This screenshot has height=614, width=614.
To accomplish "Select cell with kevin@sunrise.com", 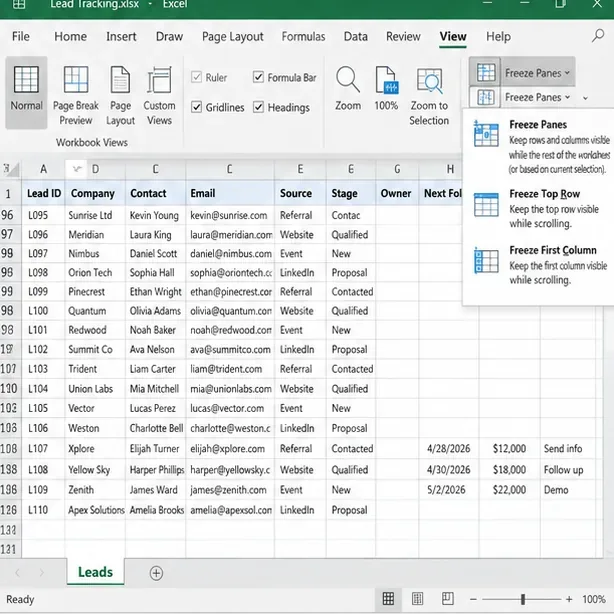I will tap(230, 215).
